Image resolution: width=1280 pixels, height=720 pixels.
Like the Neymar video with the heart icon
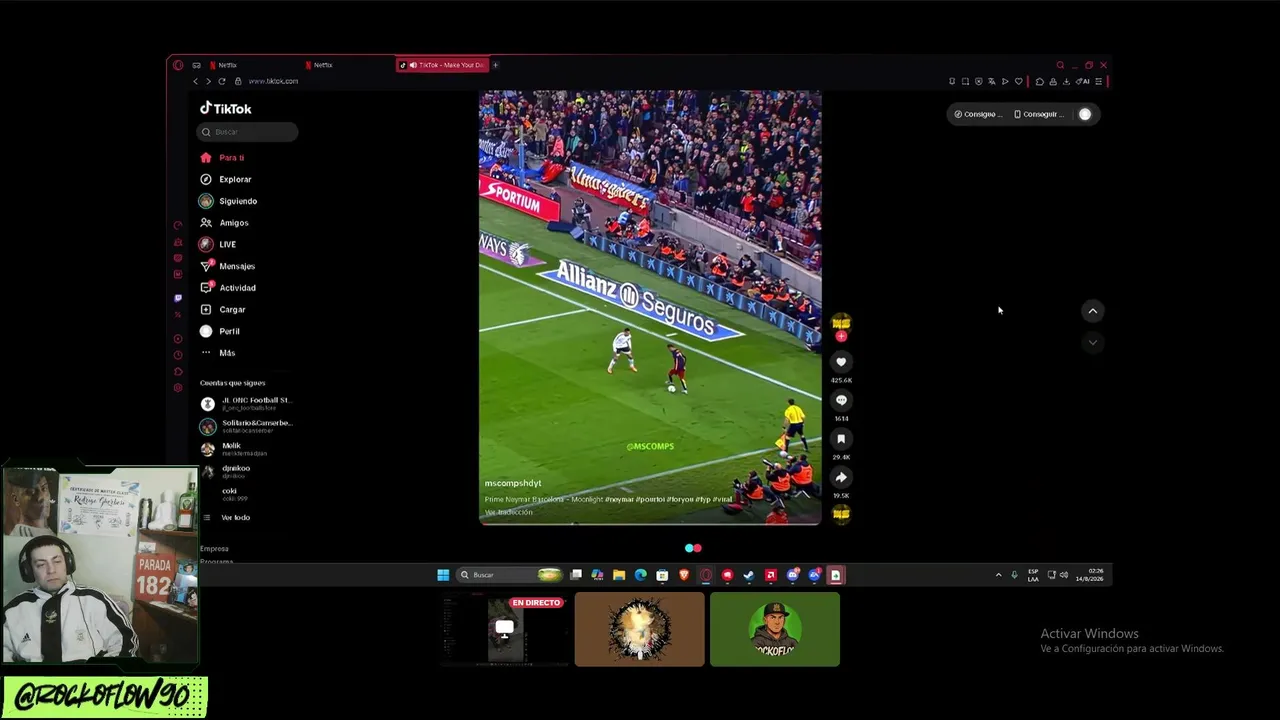tap(841, 362)
